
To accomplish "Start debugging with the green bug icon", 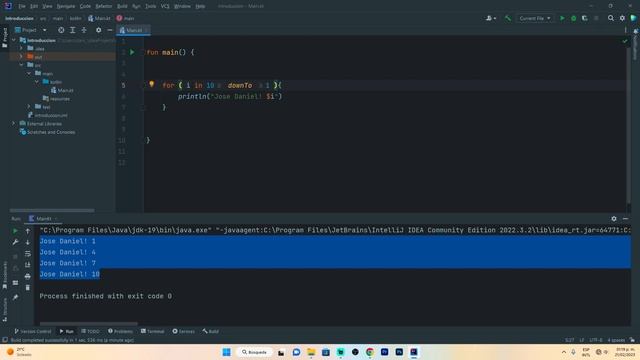I will point(573,18).
